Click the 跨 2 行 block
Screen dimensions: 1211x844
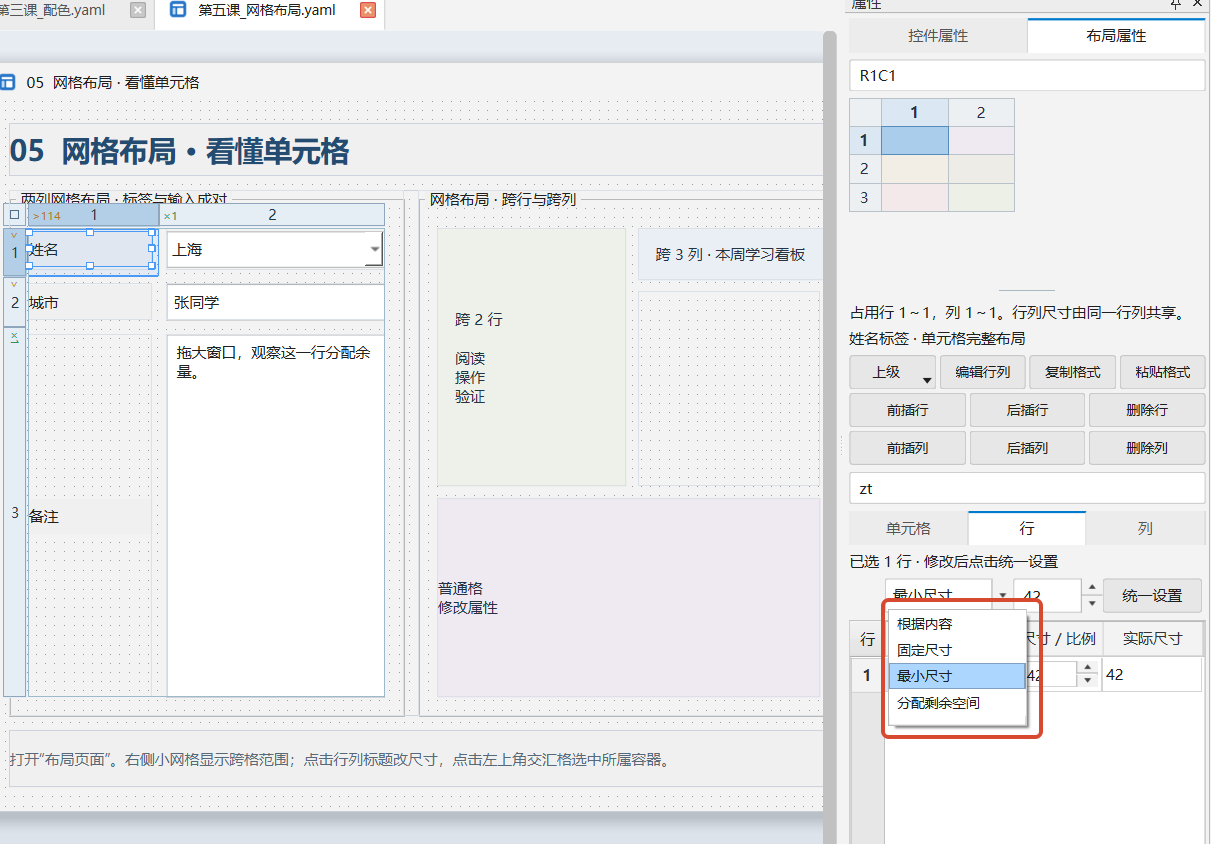click(531, 357)
